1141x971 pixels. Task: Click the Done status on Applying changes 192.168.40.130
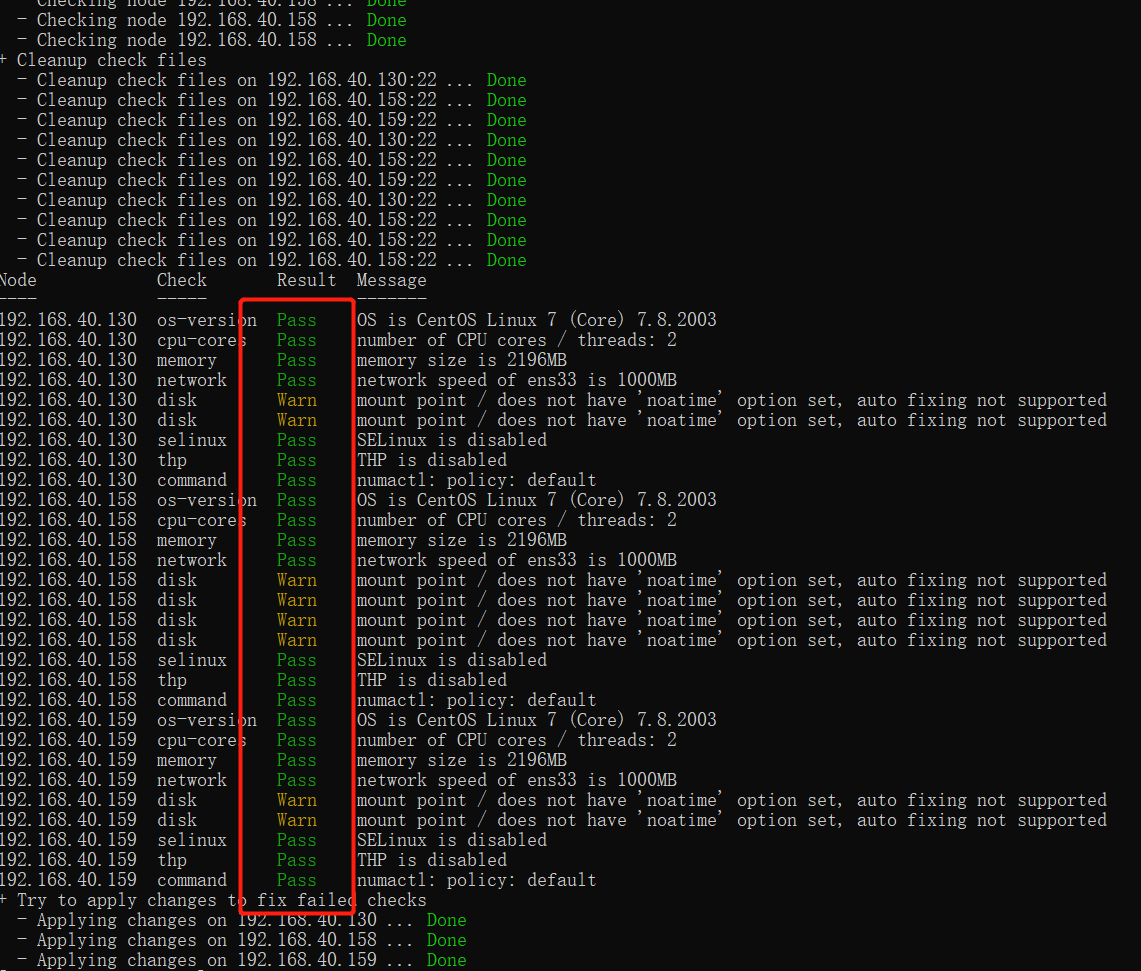(446, 920)
